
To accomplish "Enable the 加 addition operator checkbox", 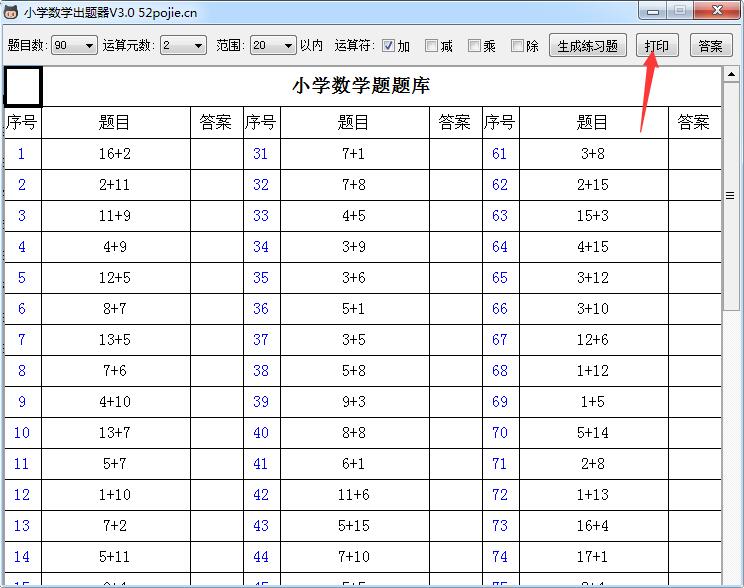I will (x=388, y=46).
